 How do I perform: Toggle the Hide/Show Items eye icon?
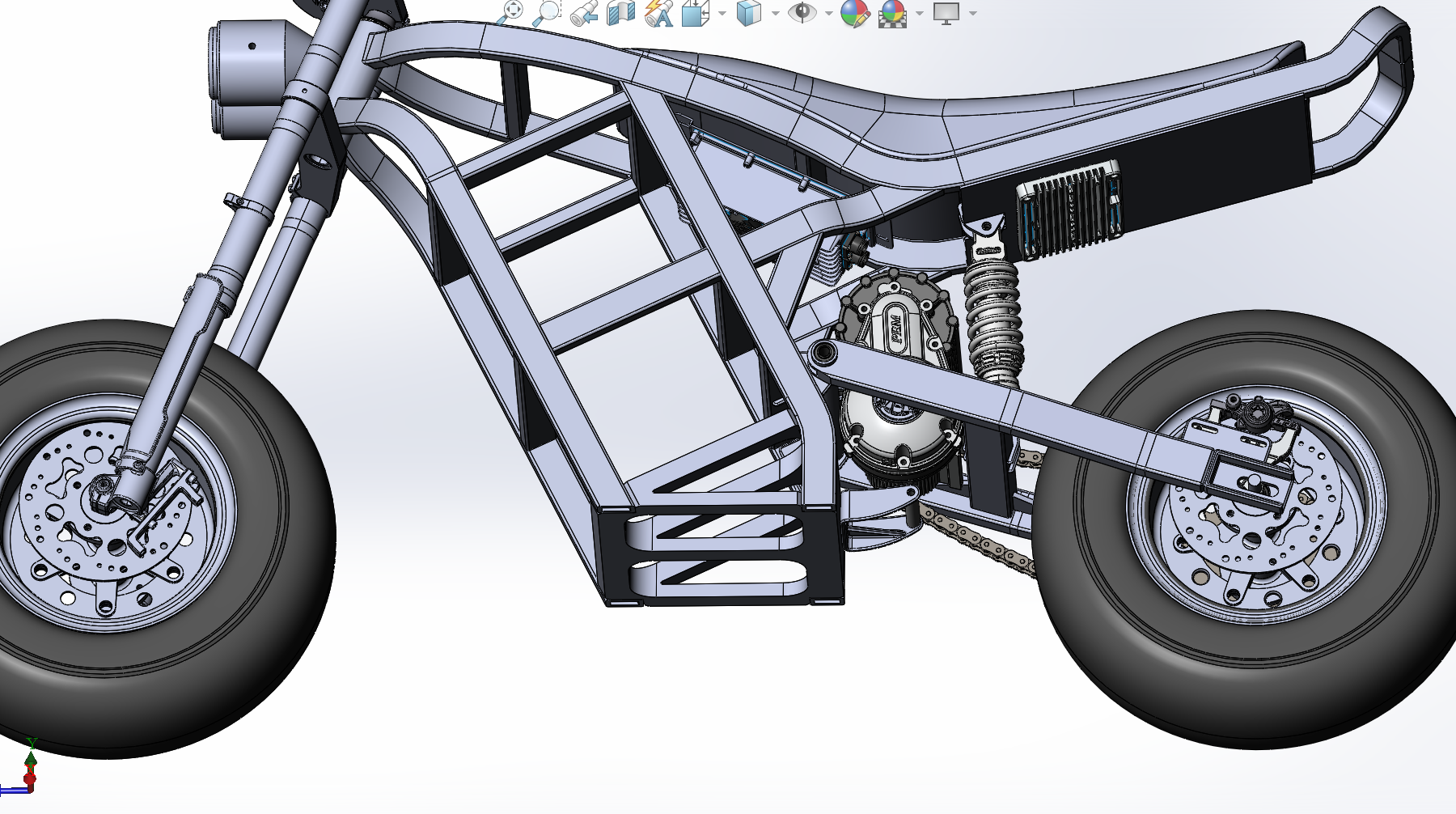tap(802, 13)
